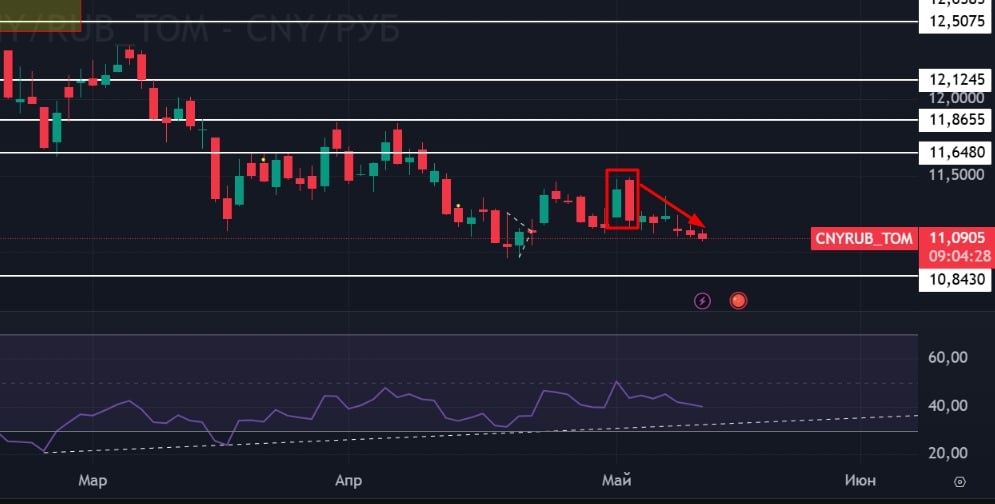
Task: Select the 11,6480 price level label
Action: (x=957, y=152)
